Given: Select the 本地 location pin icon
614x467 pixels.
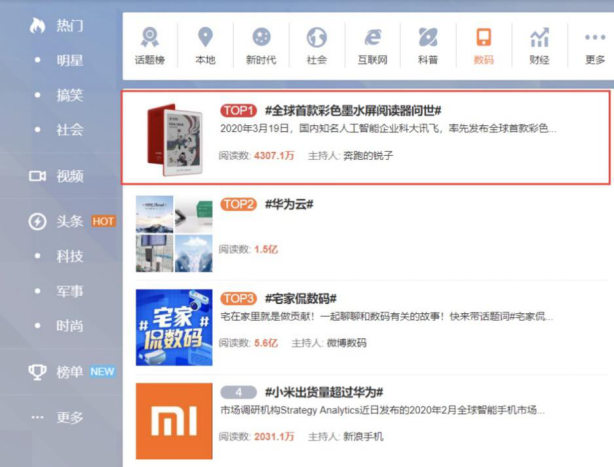Looking at the screenshot, I should (205, 37).
